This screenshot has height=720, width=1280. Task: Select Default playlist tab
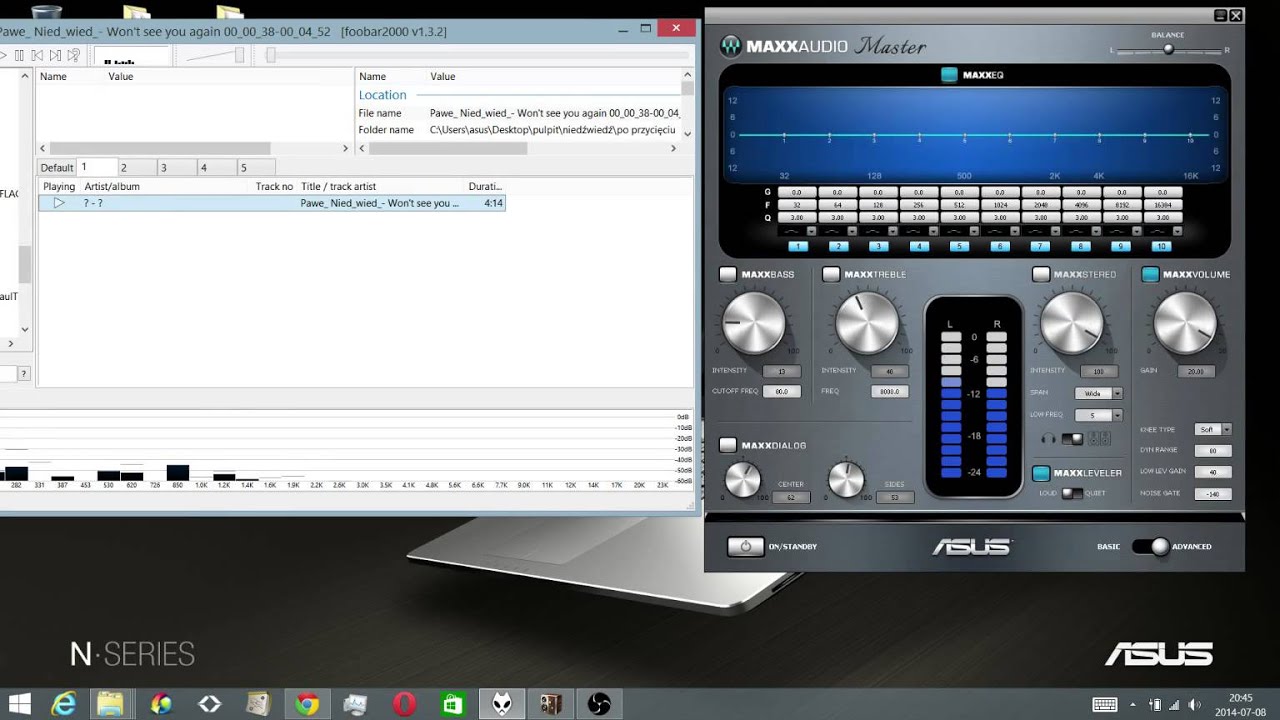[x=57, y=168]
